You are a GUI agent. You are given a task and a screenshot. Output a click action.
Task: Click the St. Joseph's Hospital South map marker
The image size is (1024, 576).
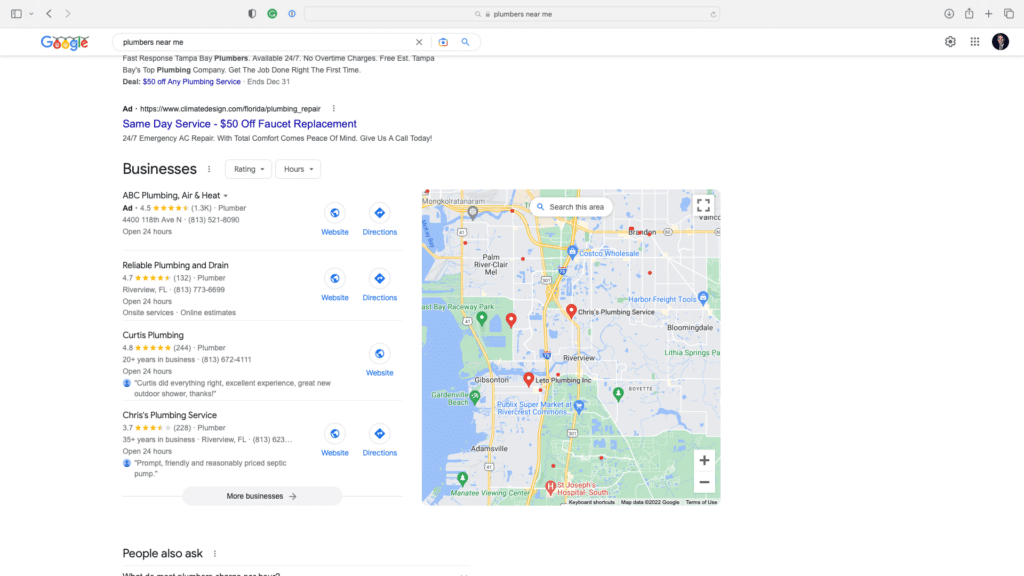(x=551, y=487)
